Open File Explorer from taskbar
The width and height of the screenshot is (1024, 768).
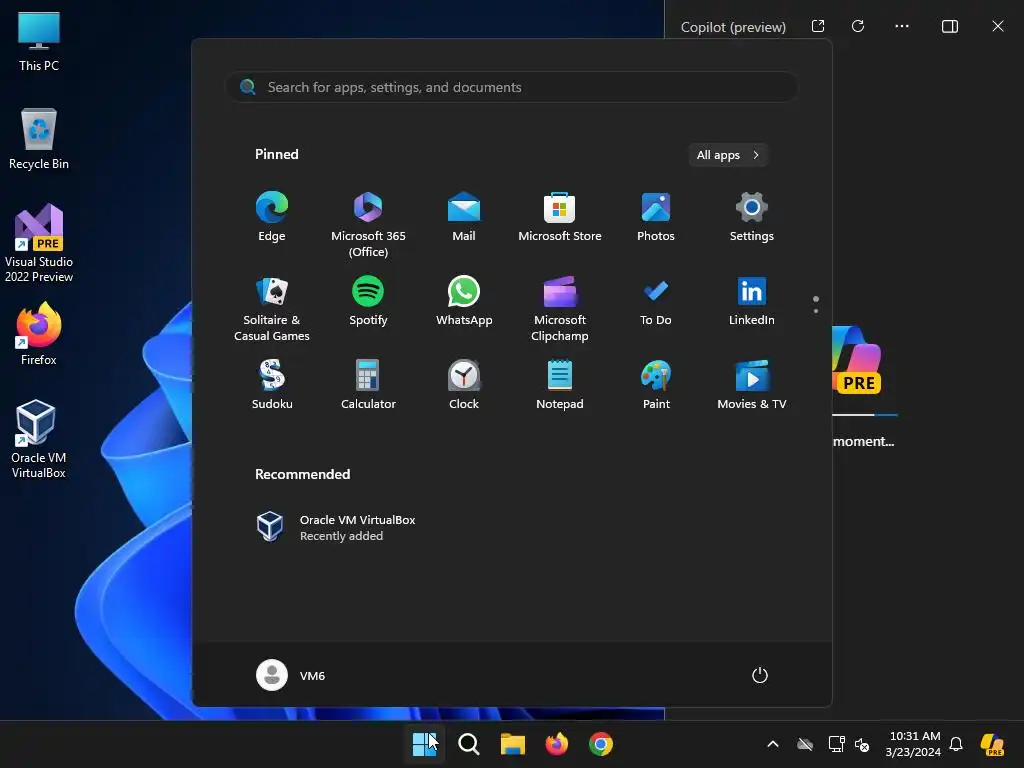pyautogui.click(x=513, y=744)
